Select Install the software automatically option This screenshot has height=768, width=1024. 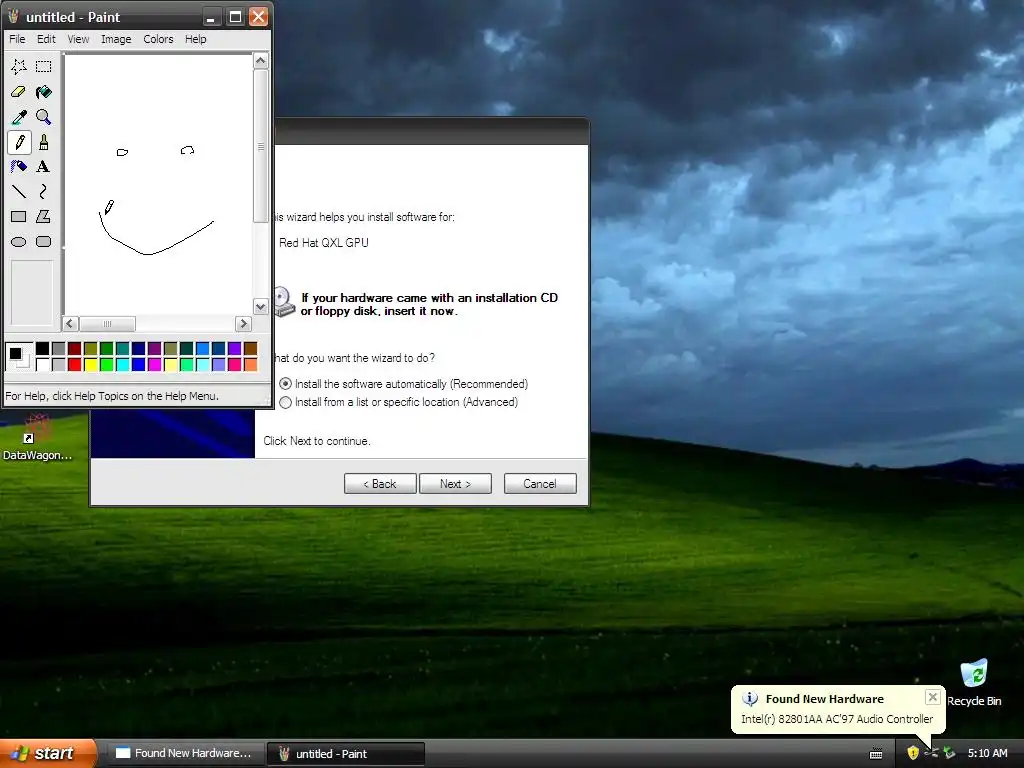click(x=404, y=384)
